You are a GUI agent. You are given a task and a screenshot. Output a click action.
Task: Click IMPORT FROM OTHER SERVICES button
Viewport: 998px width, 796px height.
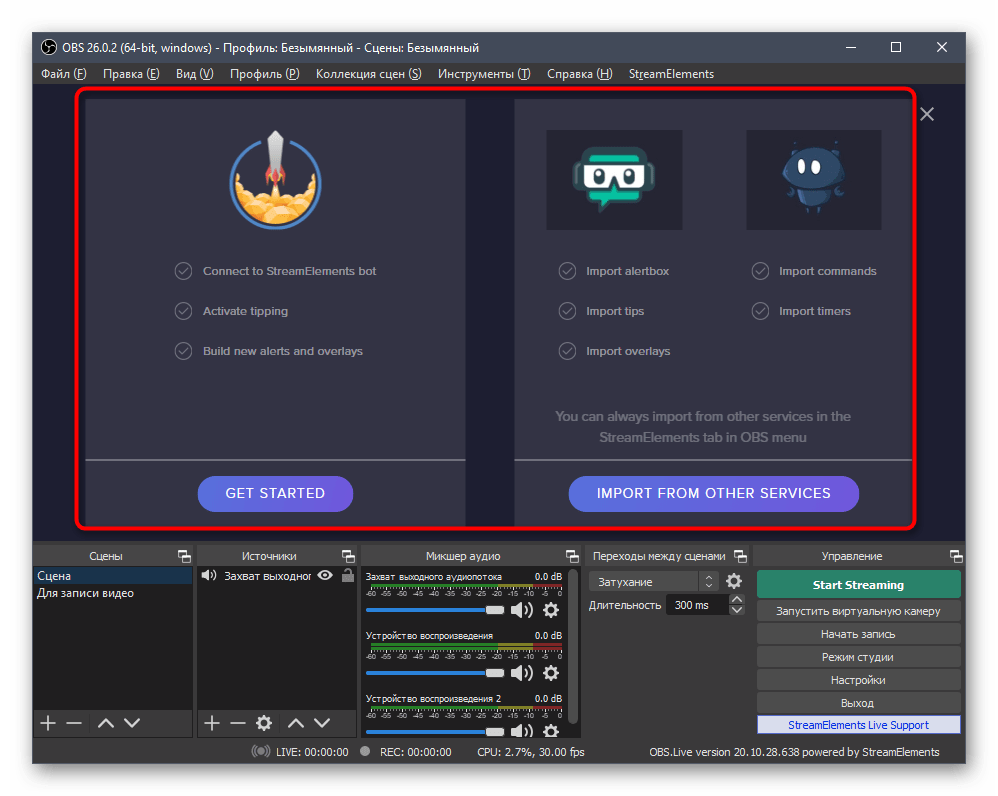713,493
